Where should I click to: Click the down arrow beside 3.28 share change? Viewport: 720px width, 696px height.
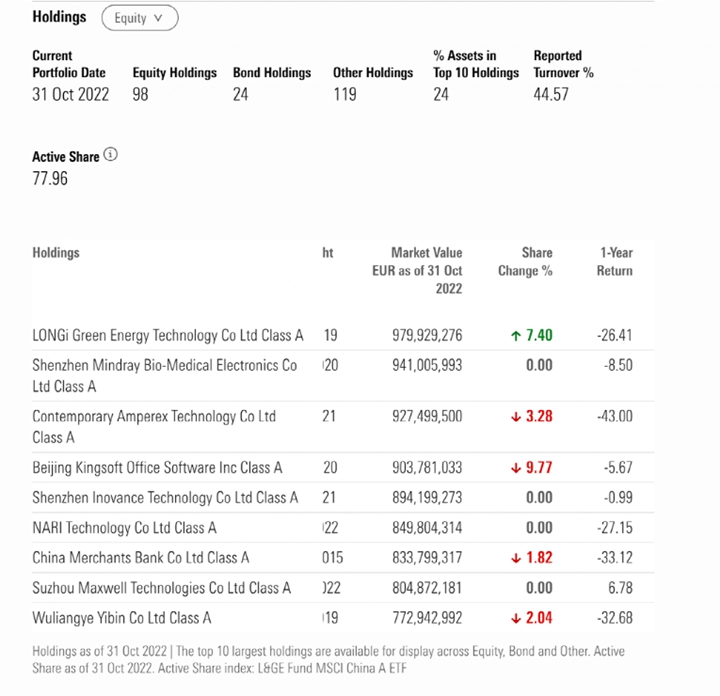pos(516,417)
